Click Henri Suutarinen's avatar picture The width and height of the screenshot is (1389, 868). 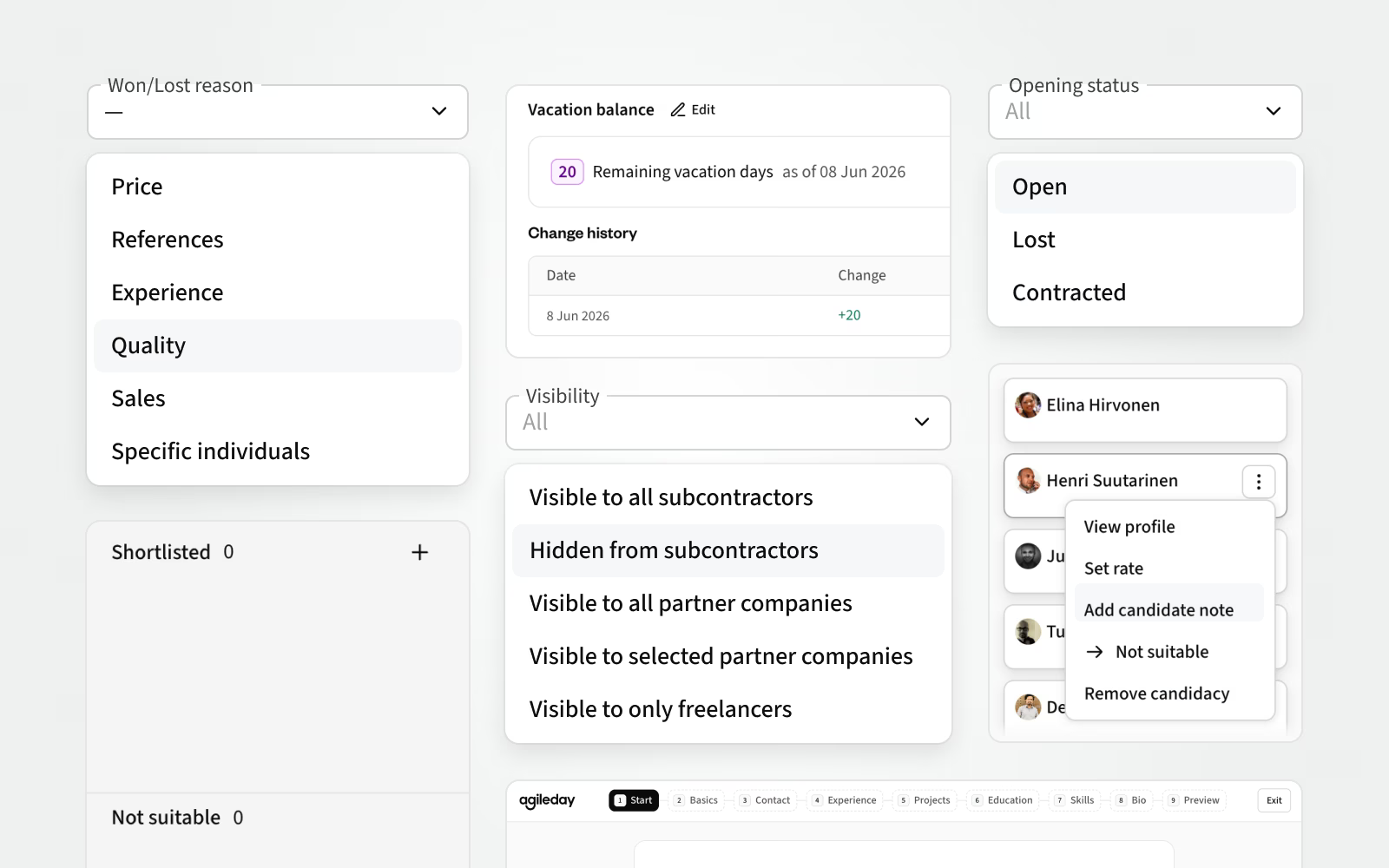coord(1028,481)
